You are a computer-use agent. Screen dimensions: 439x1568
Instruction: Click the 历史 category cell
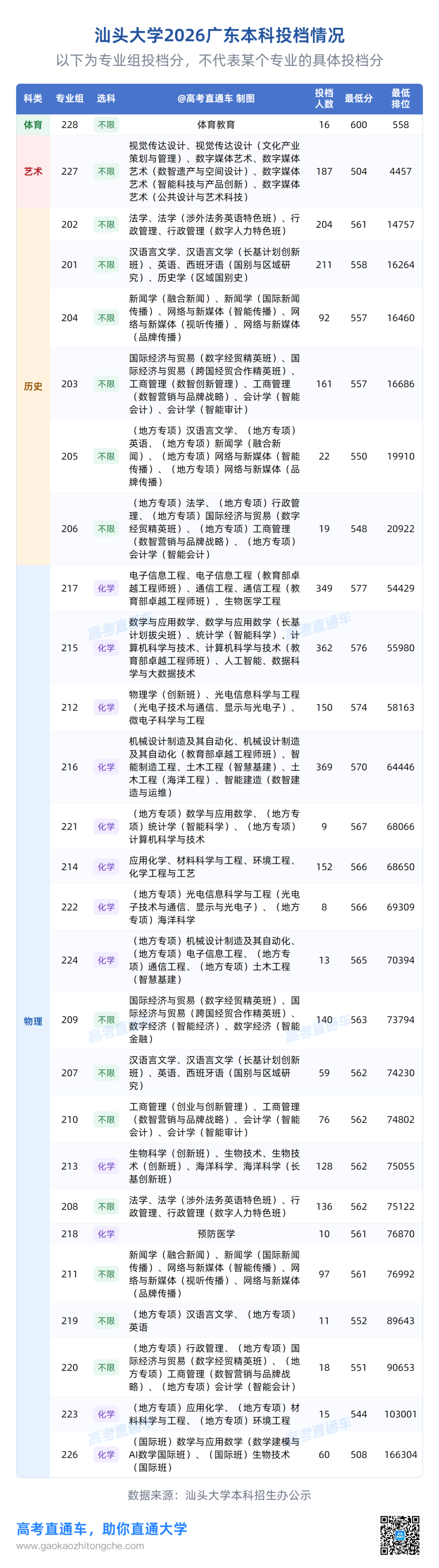pos(33,387)
